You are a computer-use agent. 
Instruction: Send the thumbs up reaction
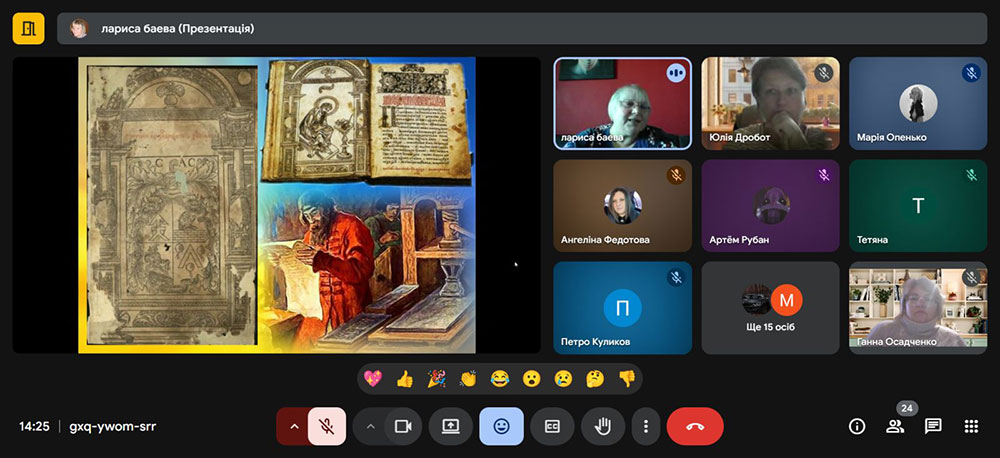tap(404, 379)
